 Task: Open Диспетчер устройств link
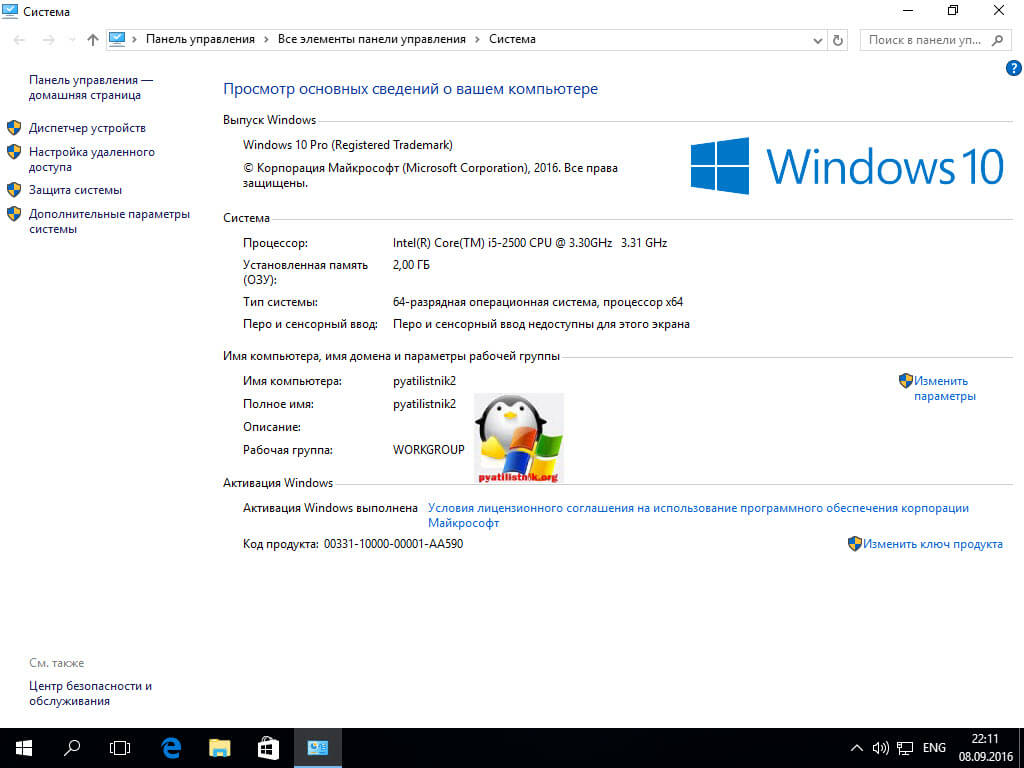[x=87, y=128]
